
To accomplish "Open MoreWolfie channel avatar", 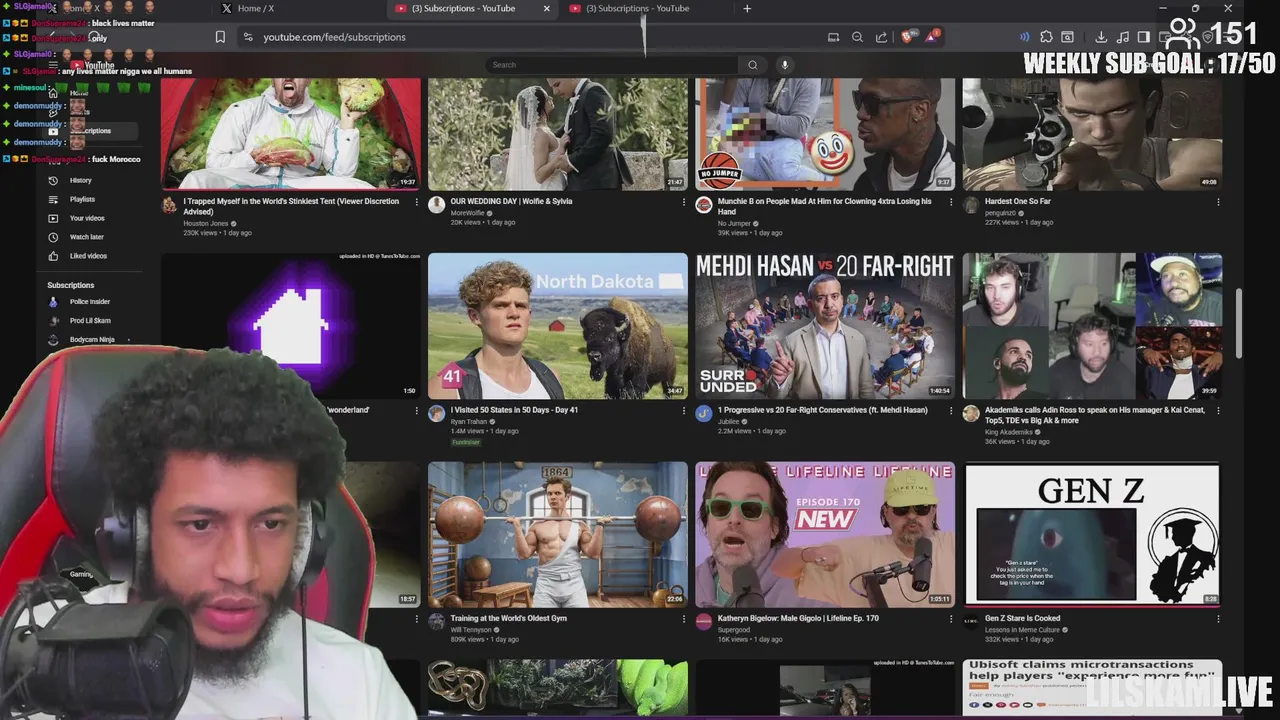I will [x=436, y=204].
